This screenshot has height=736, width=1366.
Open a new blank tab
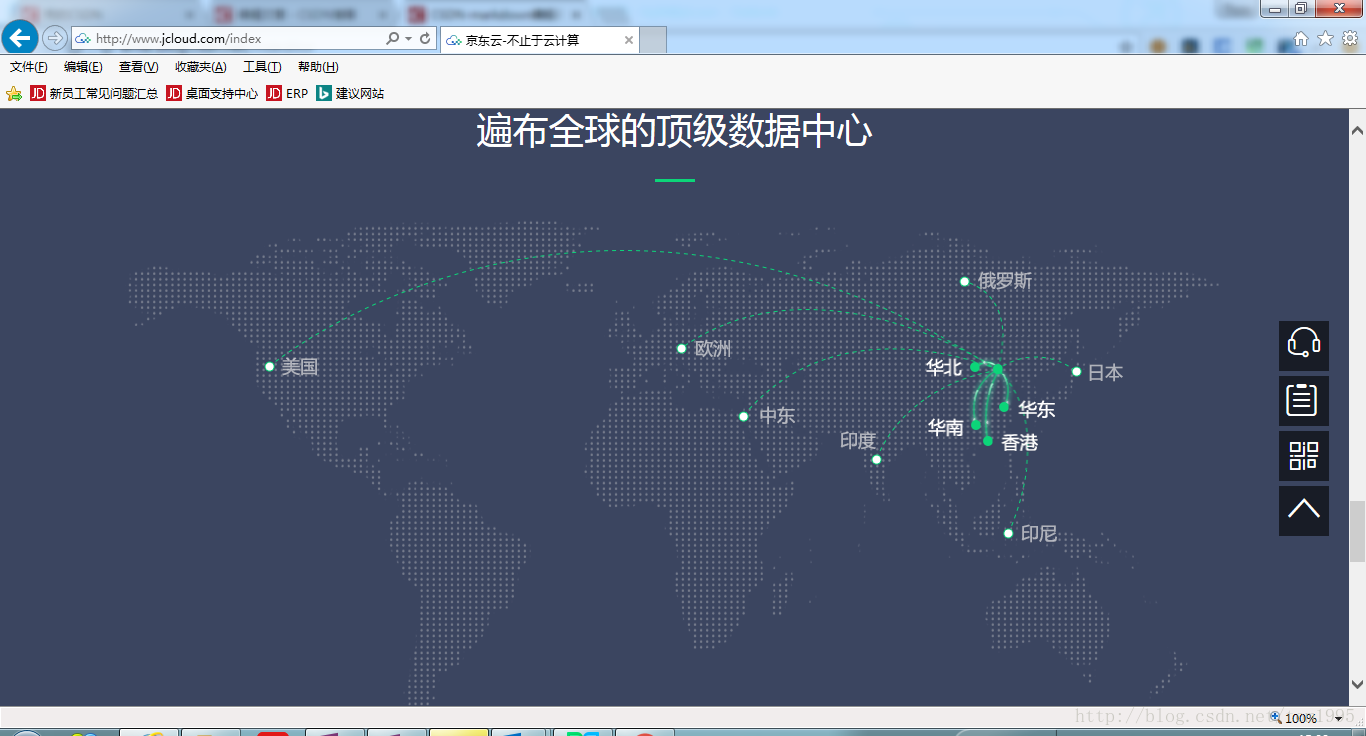pos(653,40)
